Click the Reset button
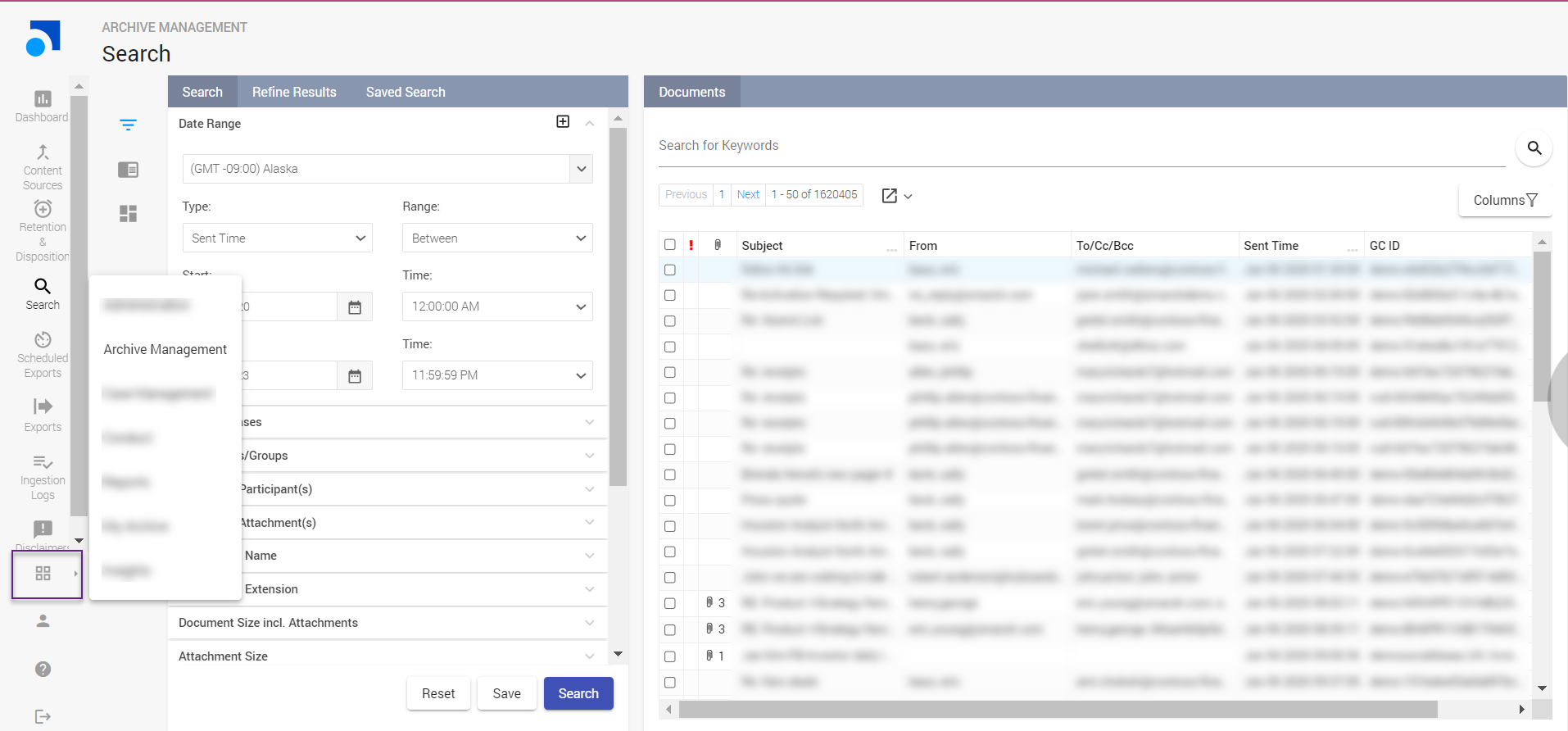The height and width of the screenshot is (731, 1568). pos(438,693)
